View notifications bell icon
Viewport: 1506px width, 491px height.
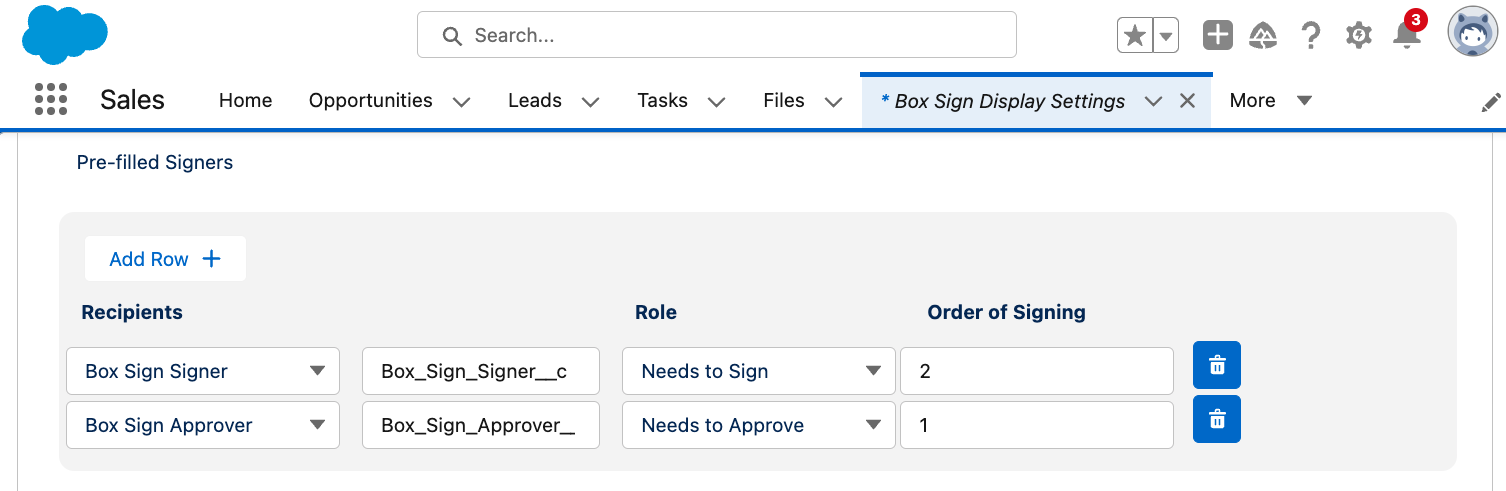1406,36
